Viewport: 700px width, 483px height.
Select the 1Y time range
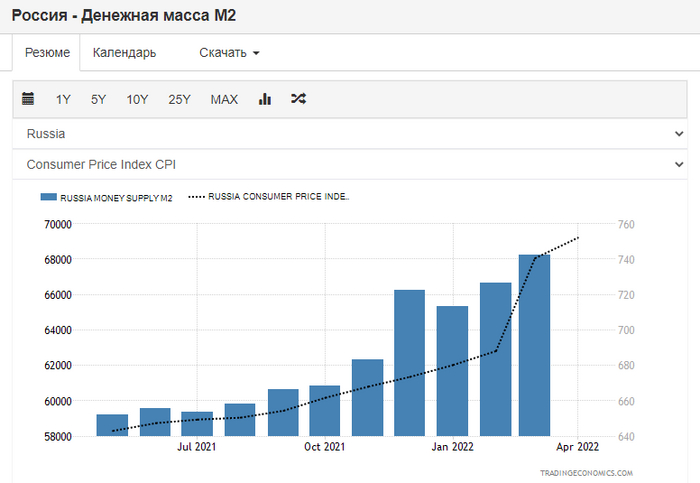tap(63, 99)
